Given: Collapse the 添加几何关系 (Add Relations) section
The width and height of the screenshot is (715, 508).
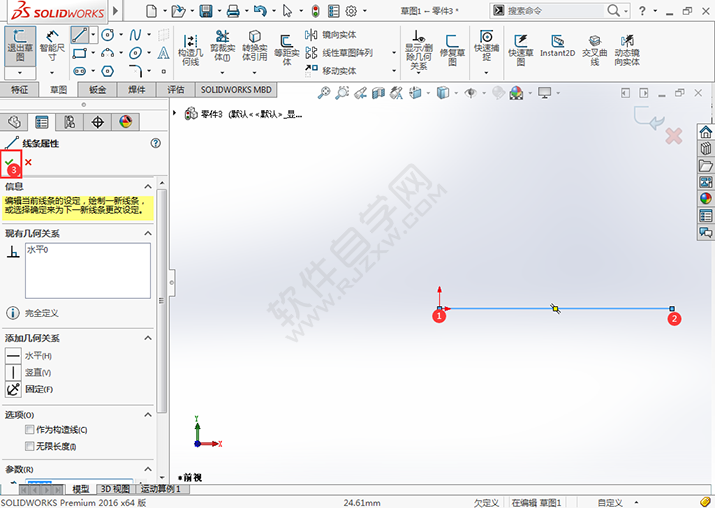Looking at the screenshot, I should [148, 338].
